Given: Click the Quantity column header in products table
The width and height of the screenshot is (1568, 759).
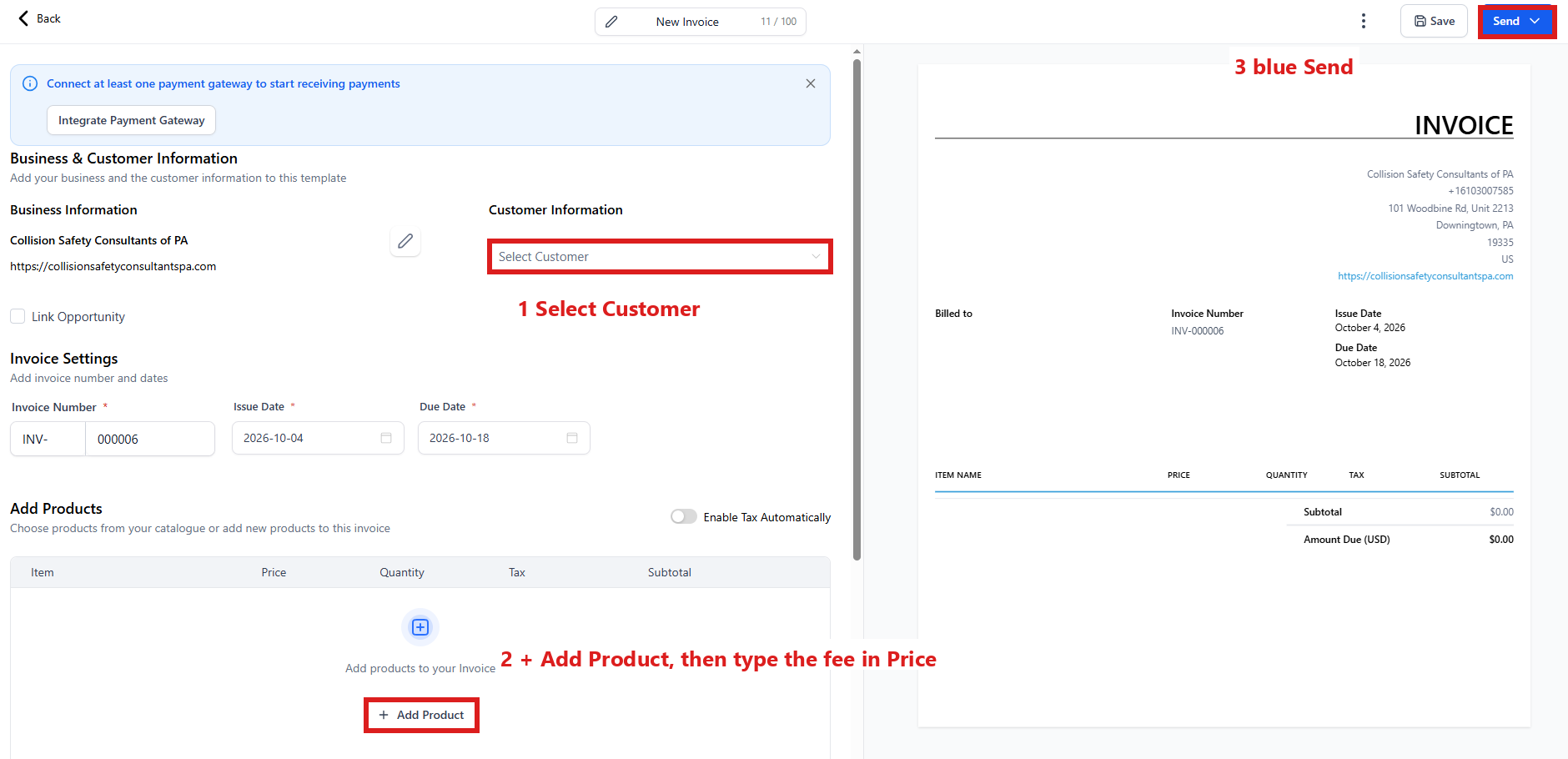Looking at the screenshot, I should pyautogui.click(x=402, y=572).
